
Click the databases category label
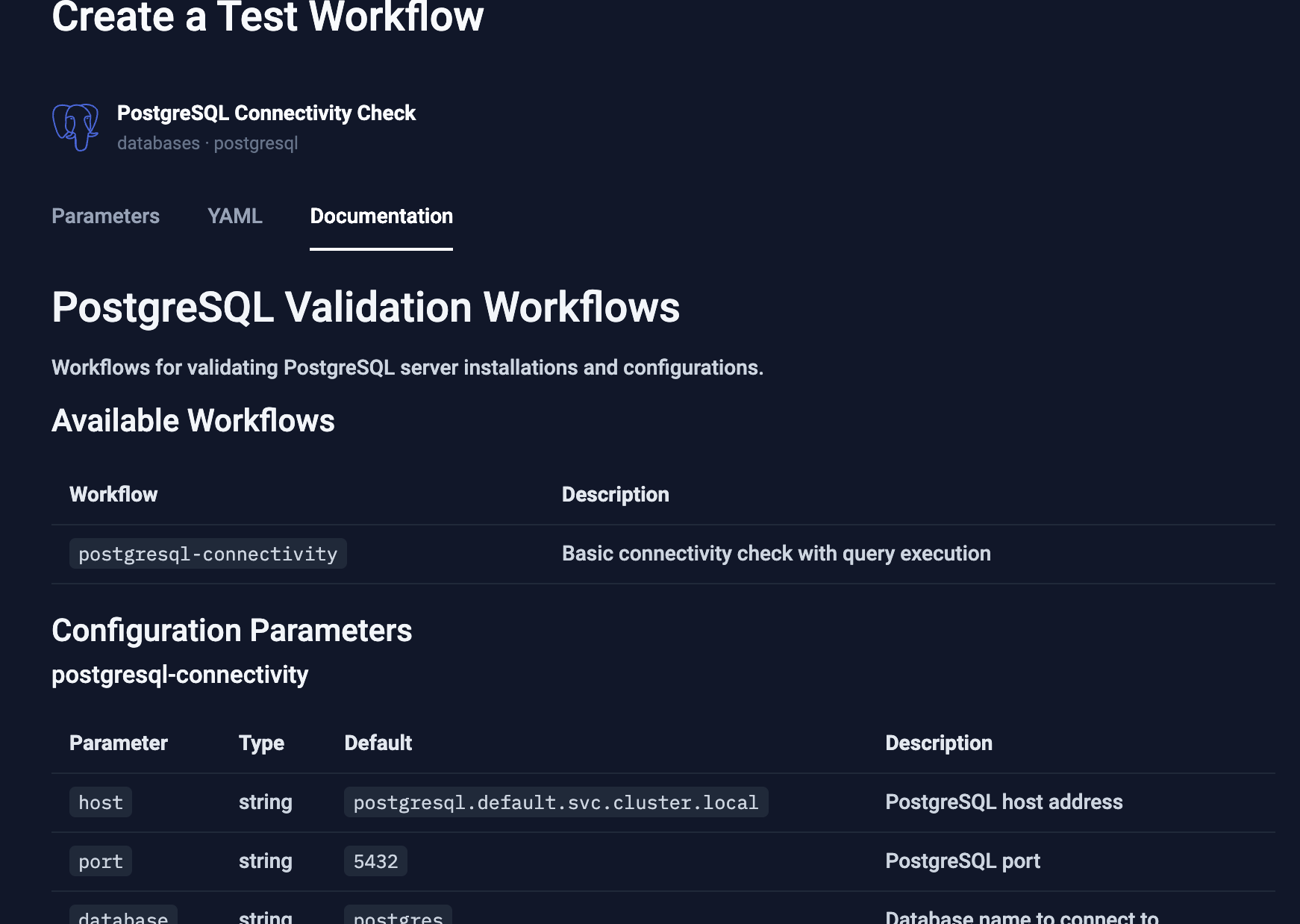click(157, 143)
